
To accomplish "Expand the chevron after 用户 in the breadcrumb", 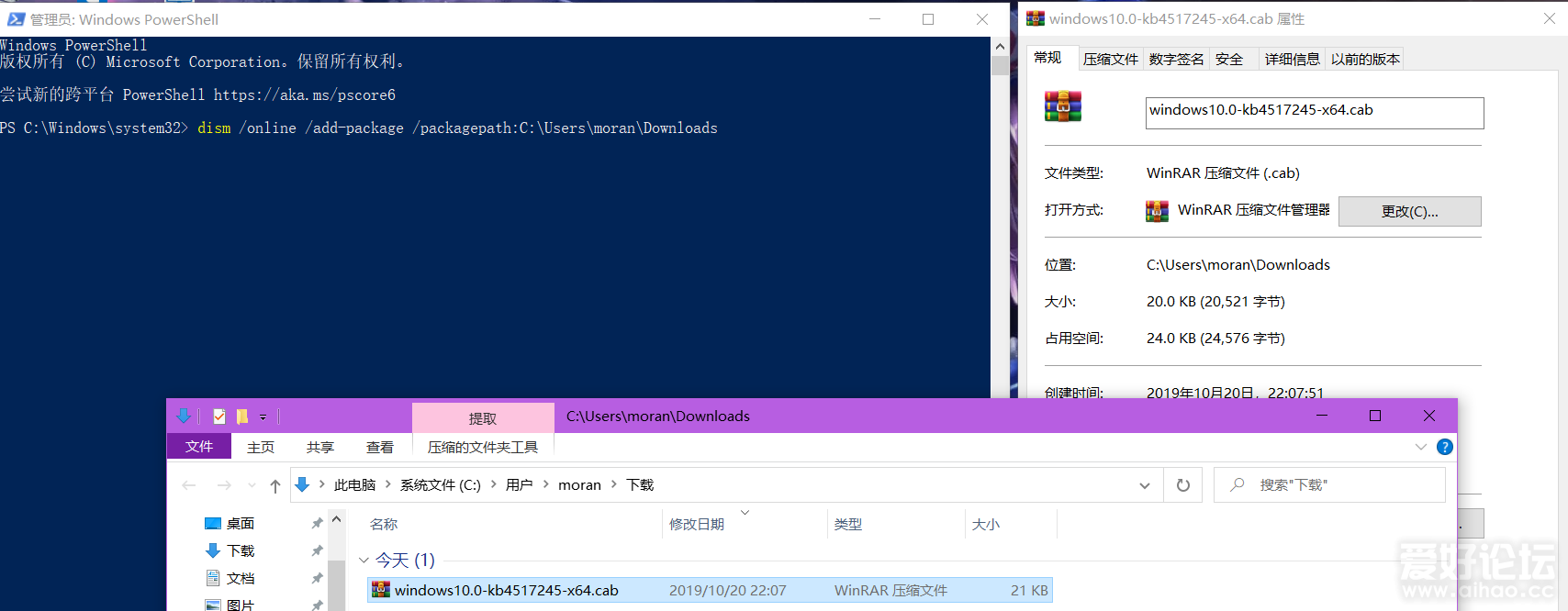I will [546, 484].
